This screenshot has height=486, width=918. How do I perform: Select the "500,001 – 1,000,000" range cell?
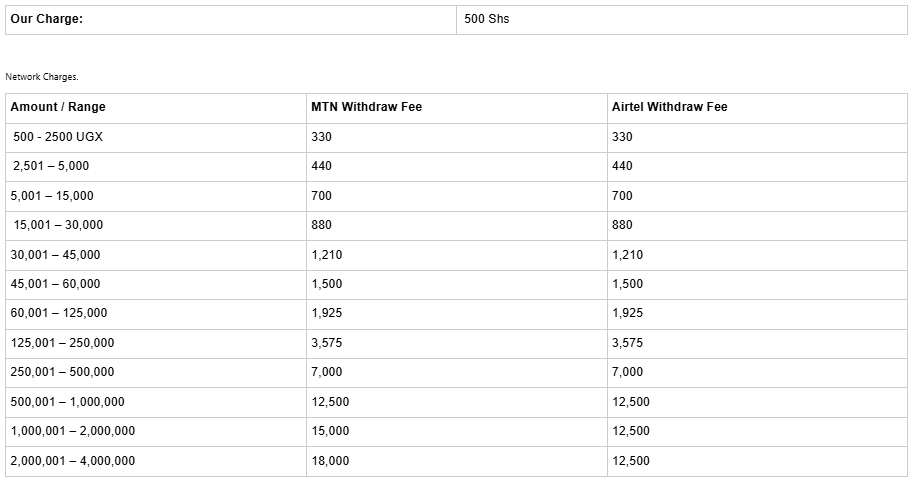click(x=68, y=402)
